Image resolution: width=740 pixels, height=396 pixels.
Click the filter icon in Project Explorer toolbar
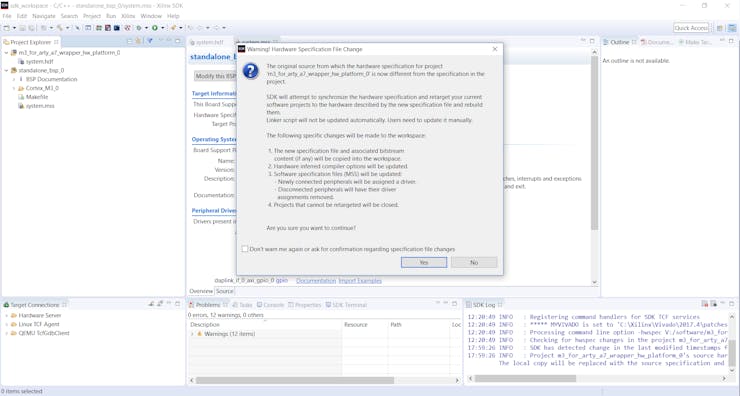150,42
